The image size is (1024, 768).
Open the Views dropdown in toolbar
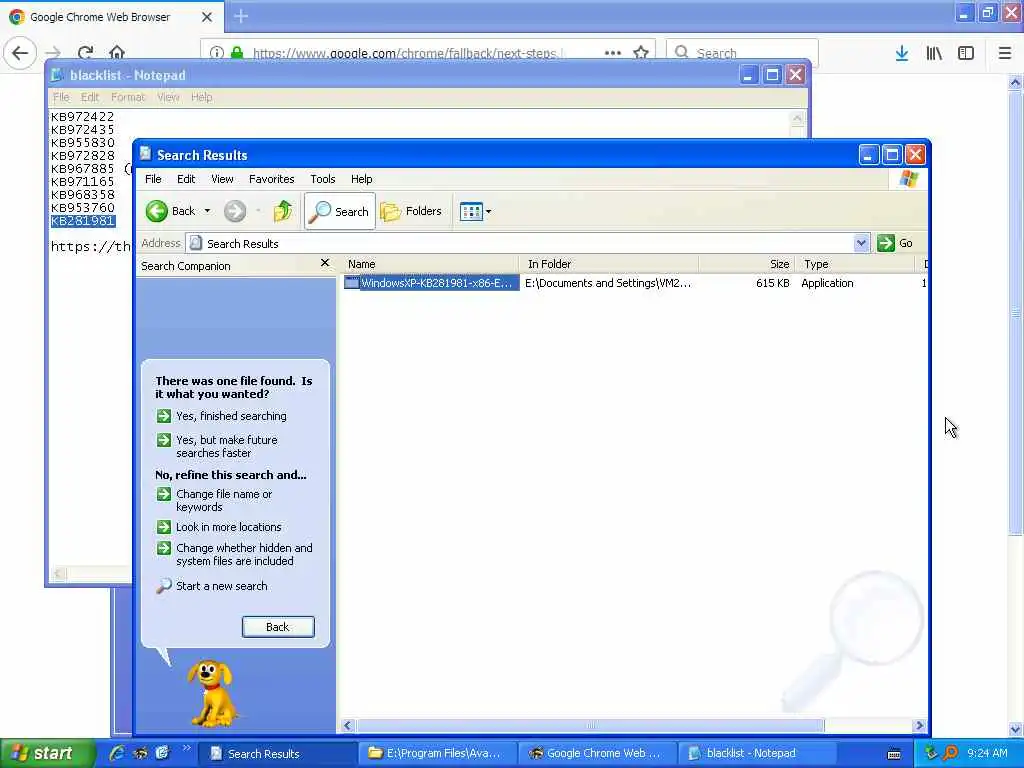[475, 211]
